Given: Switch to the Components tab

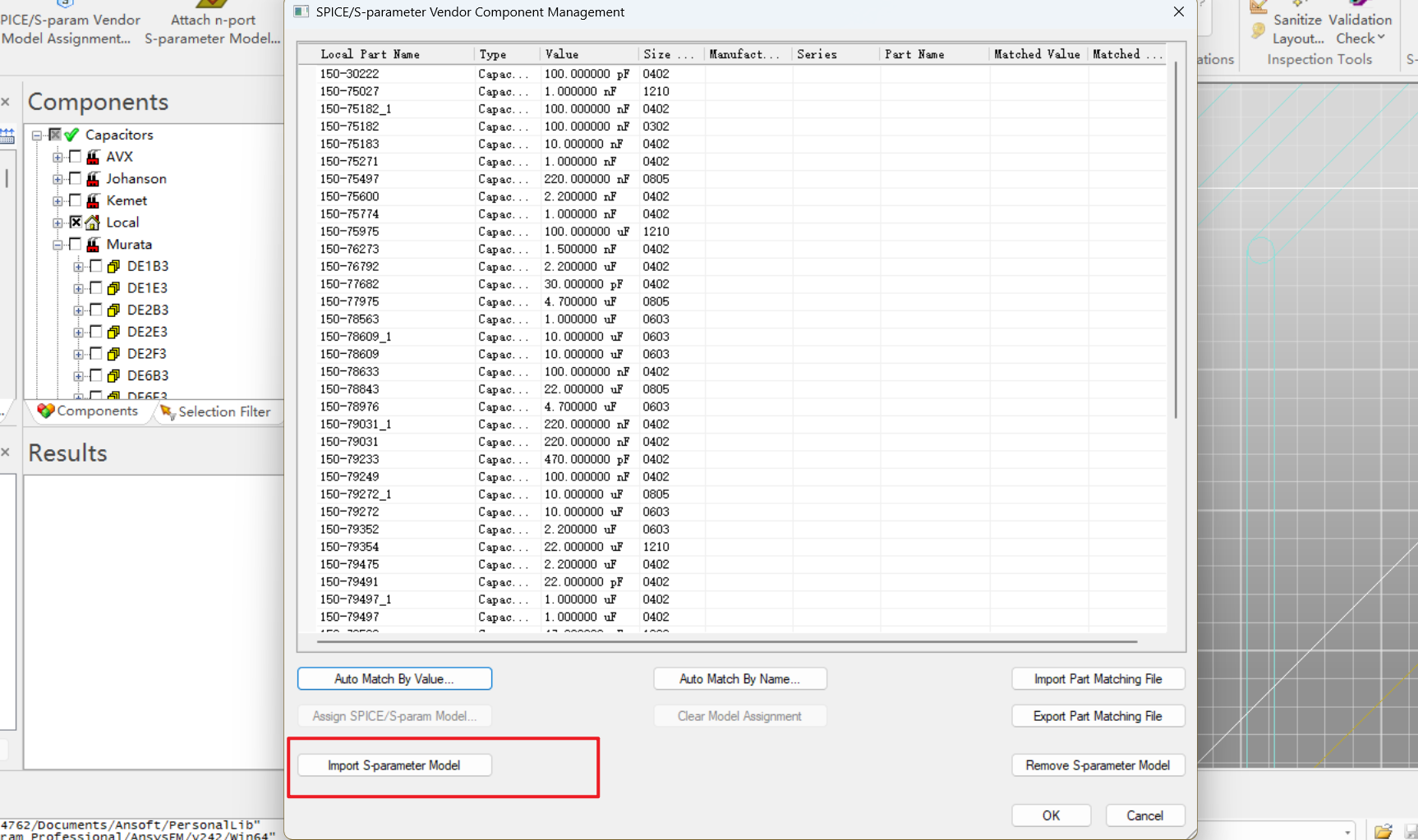Looking at the screenshot, I should click(89, 411).
